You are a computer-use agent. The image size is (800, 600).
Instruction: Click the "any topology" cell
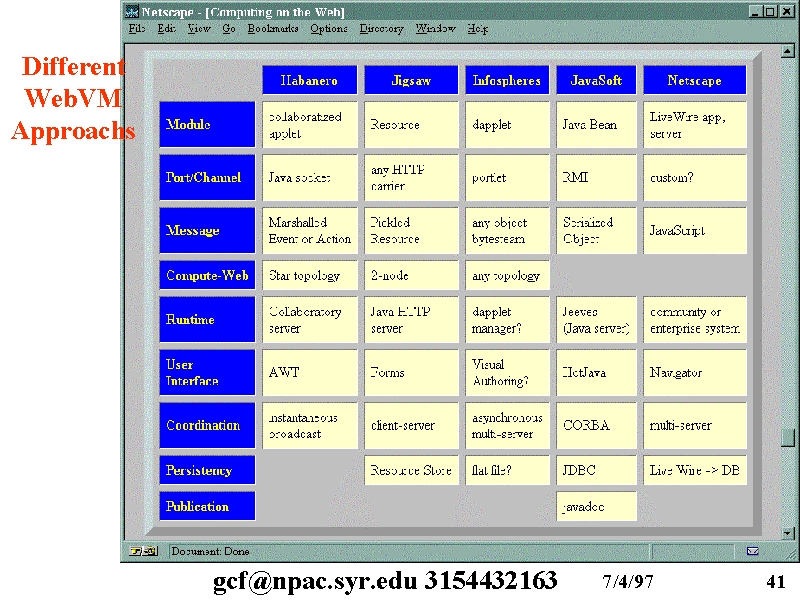coord(507,276)
